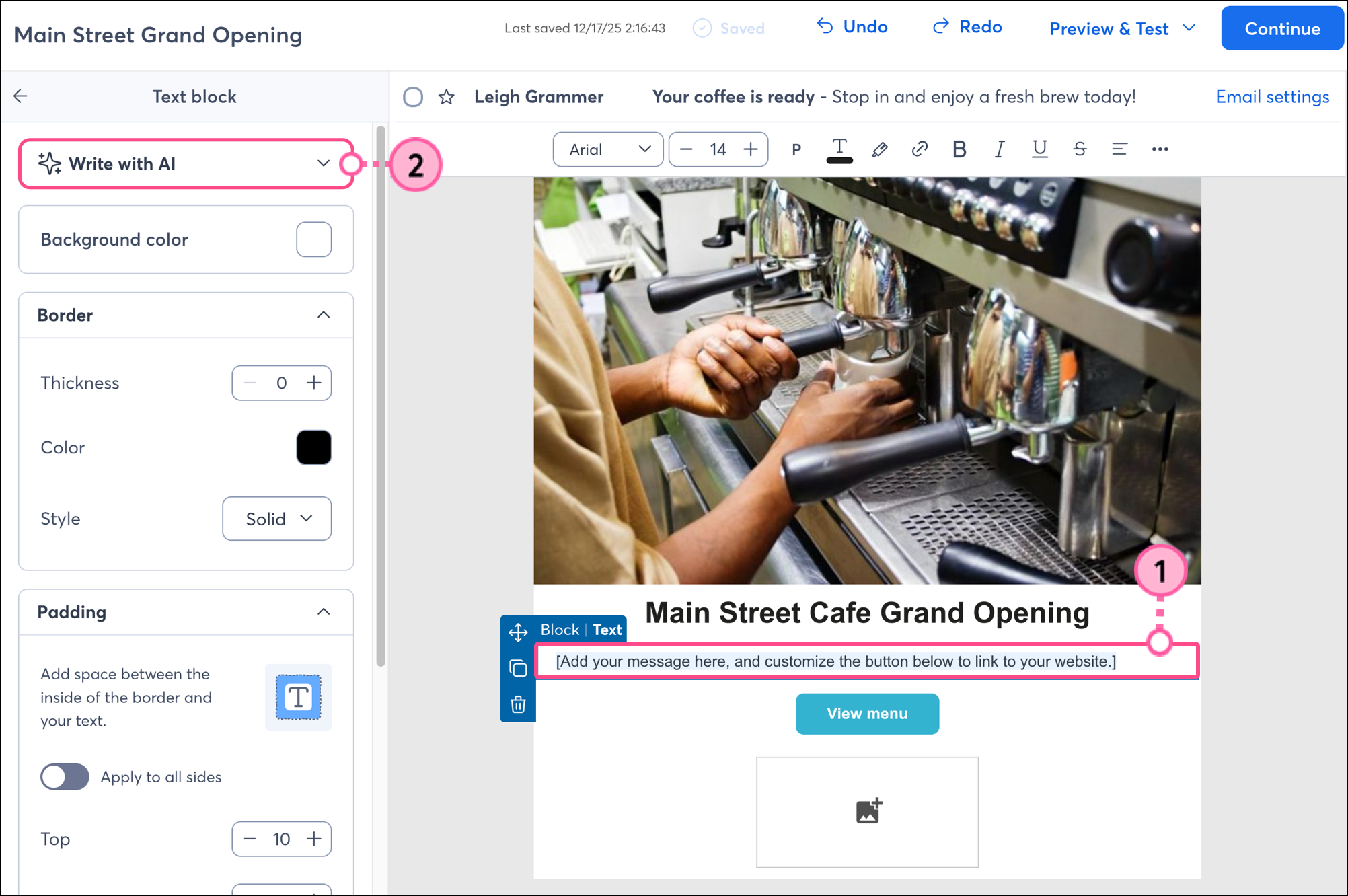Click the black border color swatch
1348x896 pixels.
coord(313,447)
